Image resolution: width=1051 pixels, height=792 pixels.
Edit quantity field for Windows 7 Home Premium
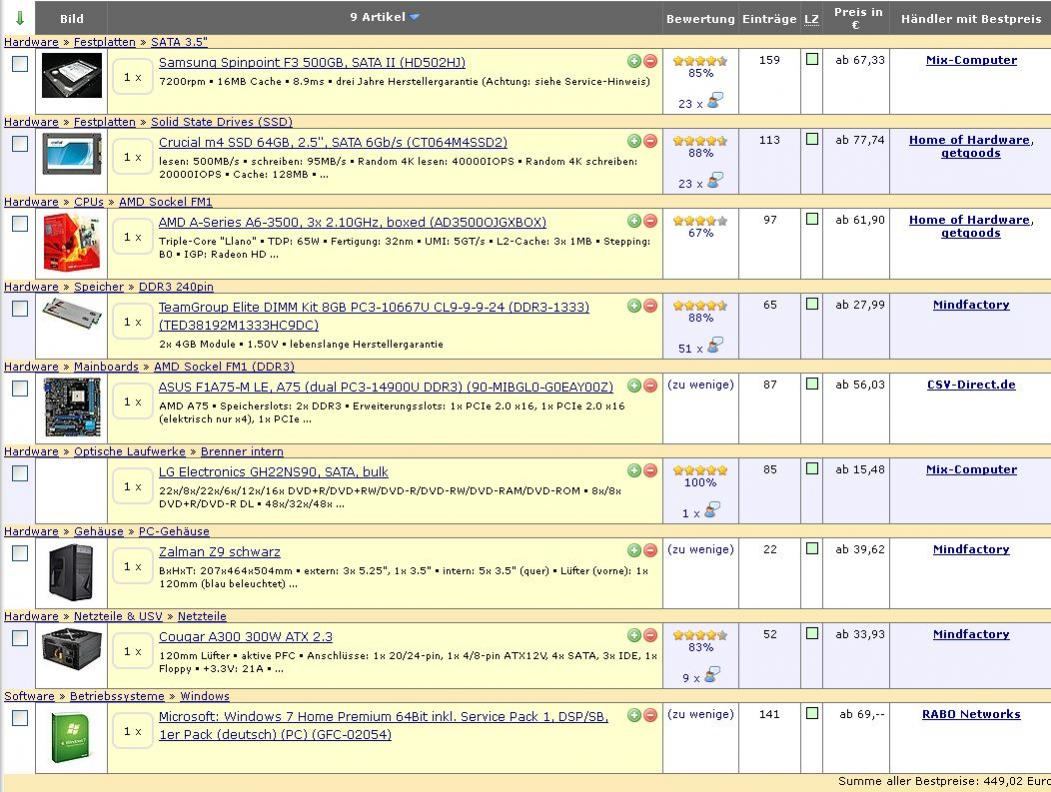132,732
